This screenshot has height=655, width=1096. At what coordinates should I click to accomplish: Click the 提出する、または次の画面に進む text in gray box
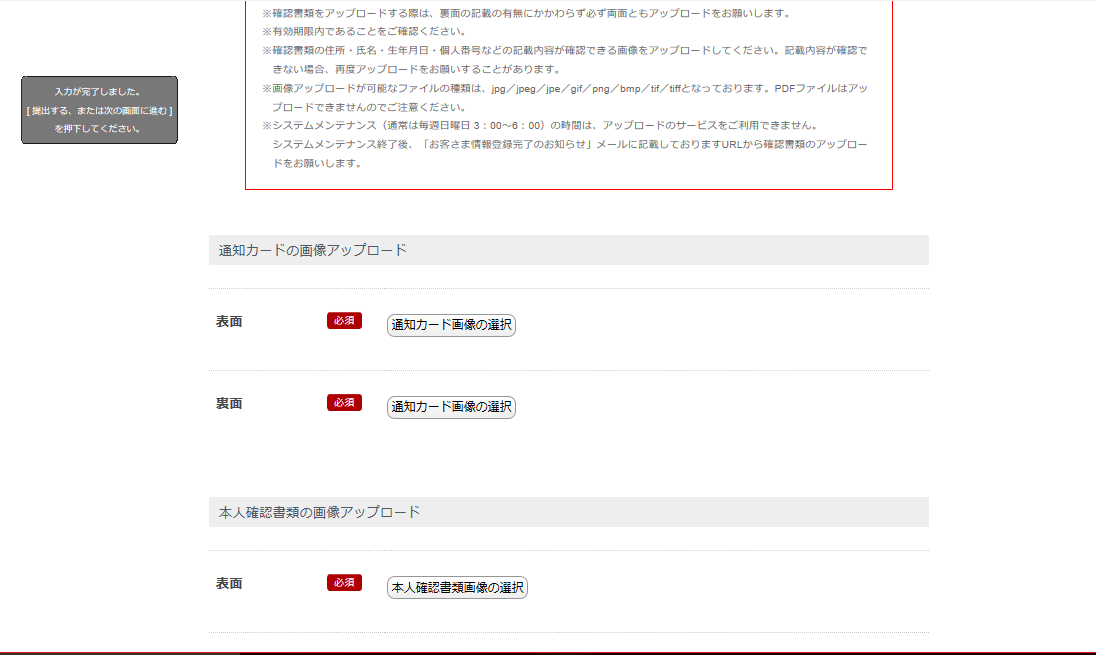99,110
